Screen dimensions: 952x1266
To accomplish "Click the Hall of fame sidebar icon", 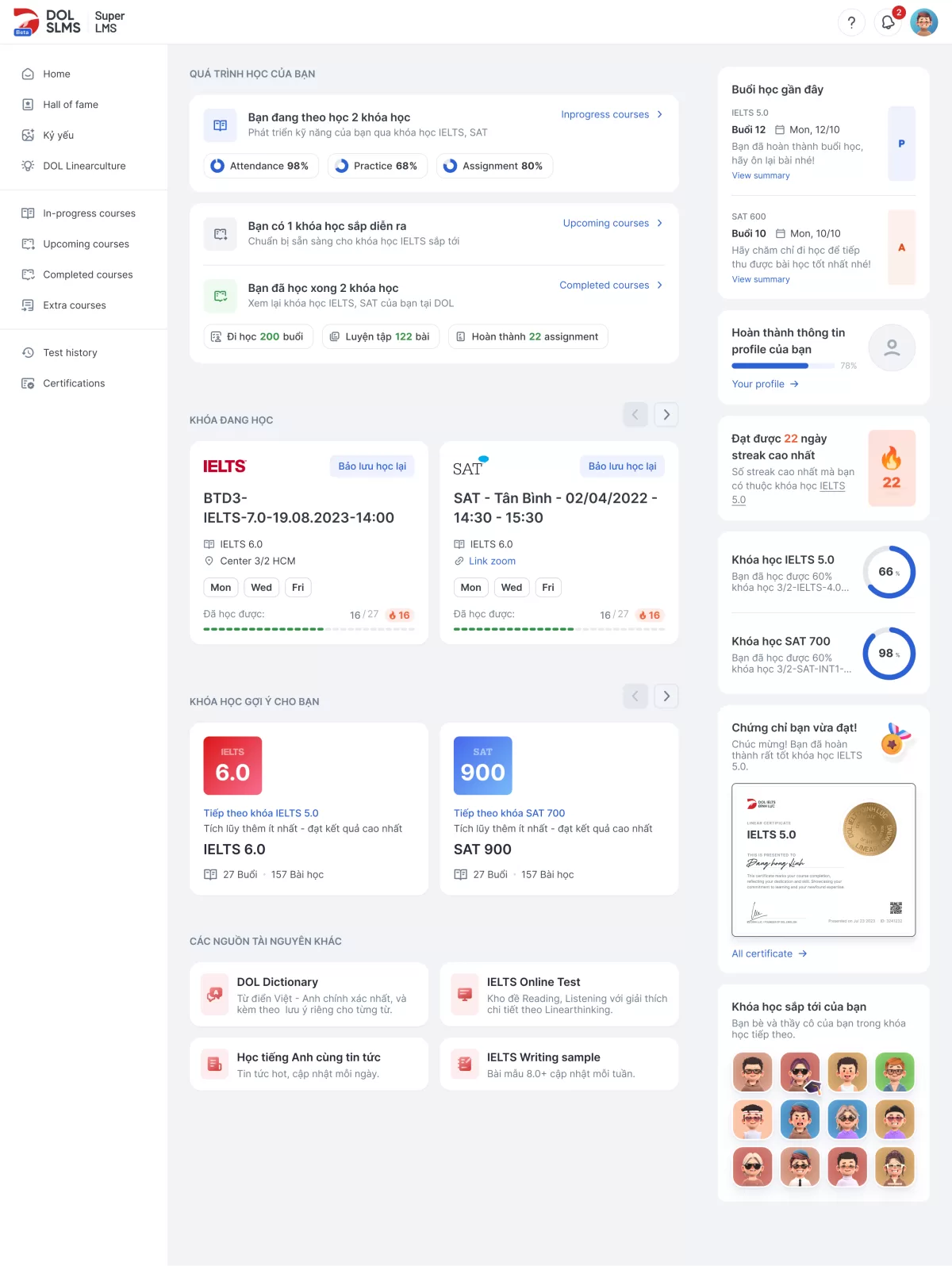I will click(x=28, y=105).
